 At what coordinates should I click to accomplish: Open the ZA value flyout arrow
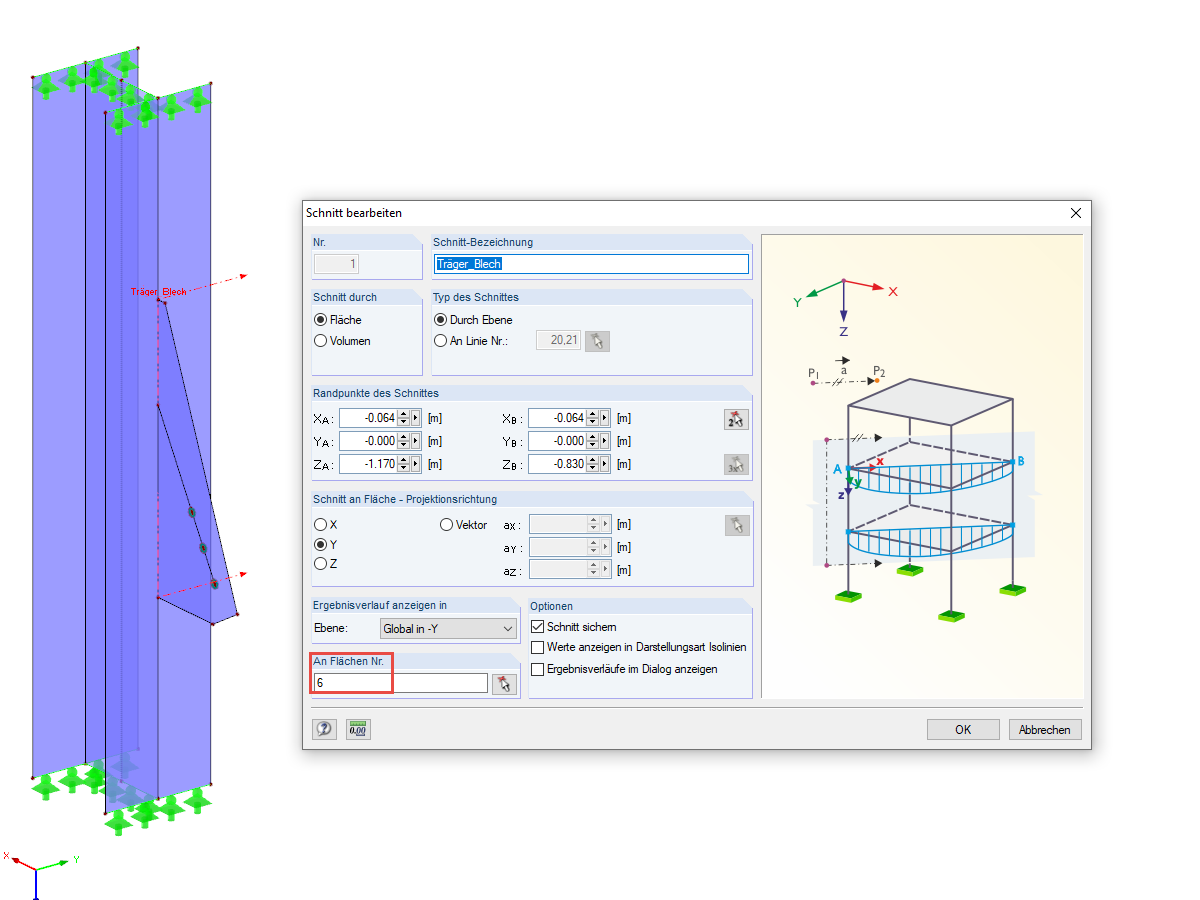416,464
